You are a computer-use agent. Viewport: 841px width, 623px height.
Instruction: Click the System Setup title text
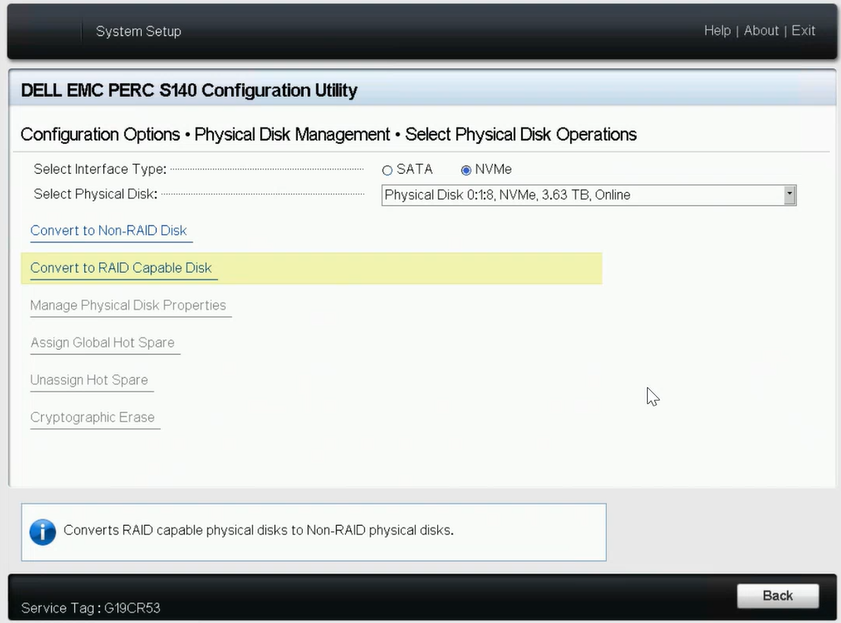[x=138, y=31]
